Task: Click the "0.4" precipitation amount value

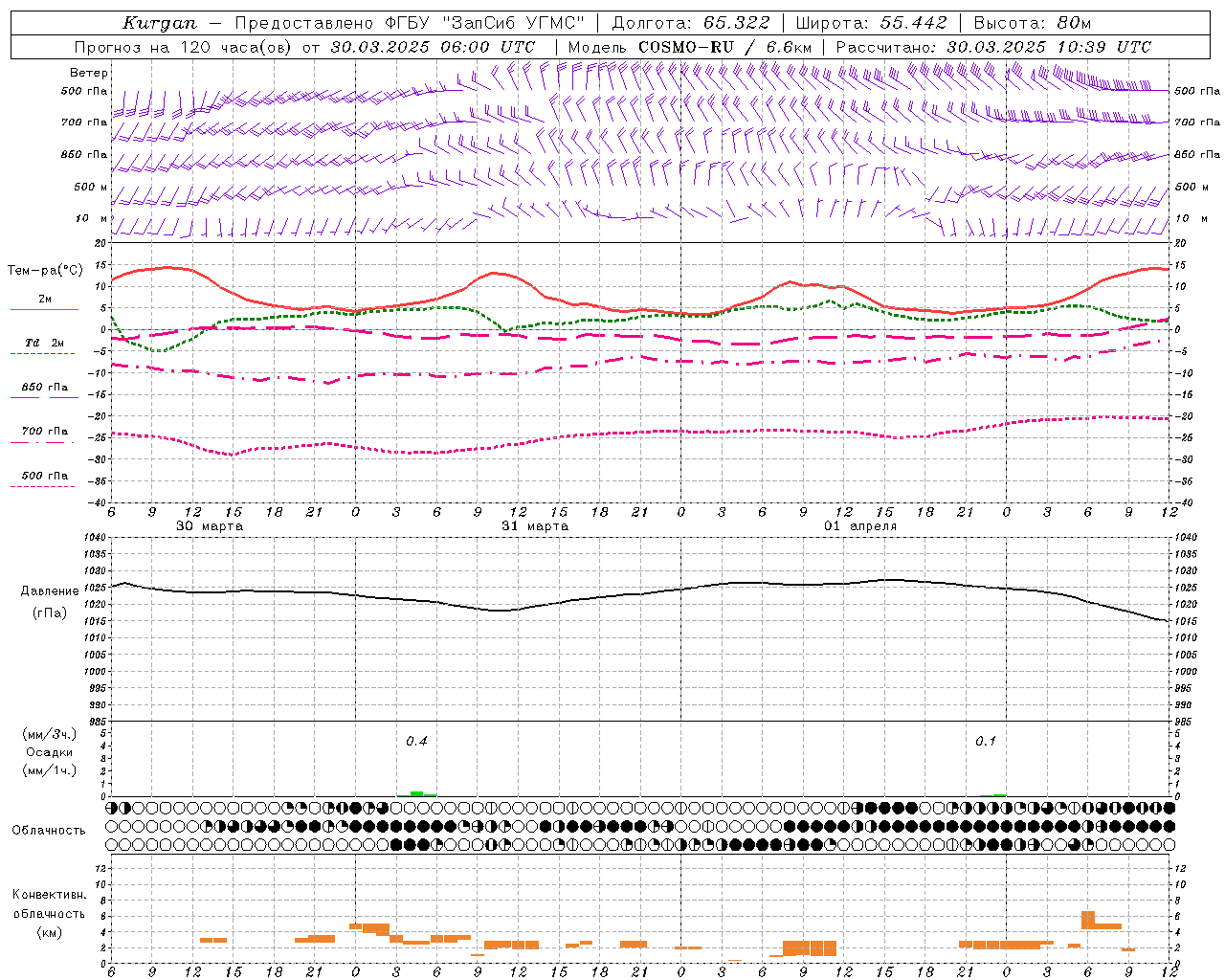Action: [x=416, y=741]
